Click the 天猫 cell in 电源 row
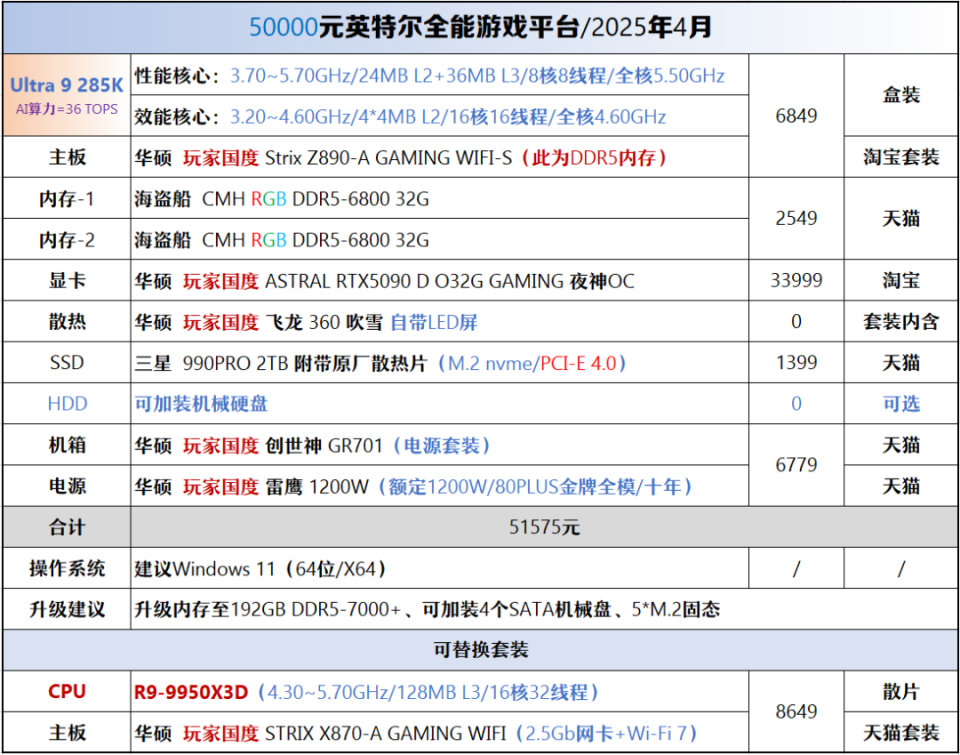The height and width of the screenshot is (755, 960). pyautogui.click(x=901, y=486)
